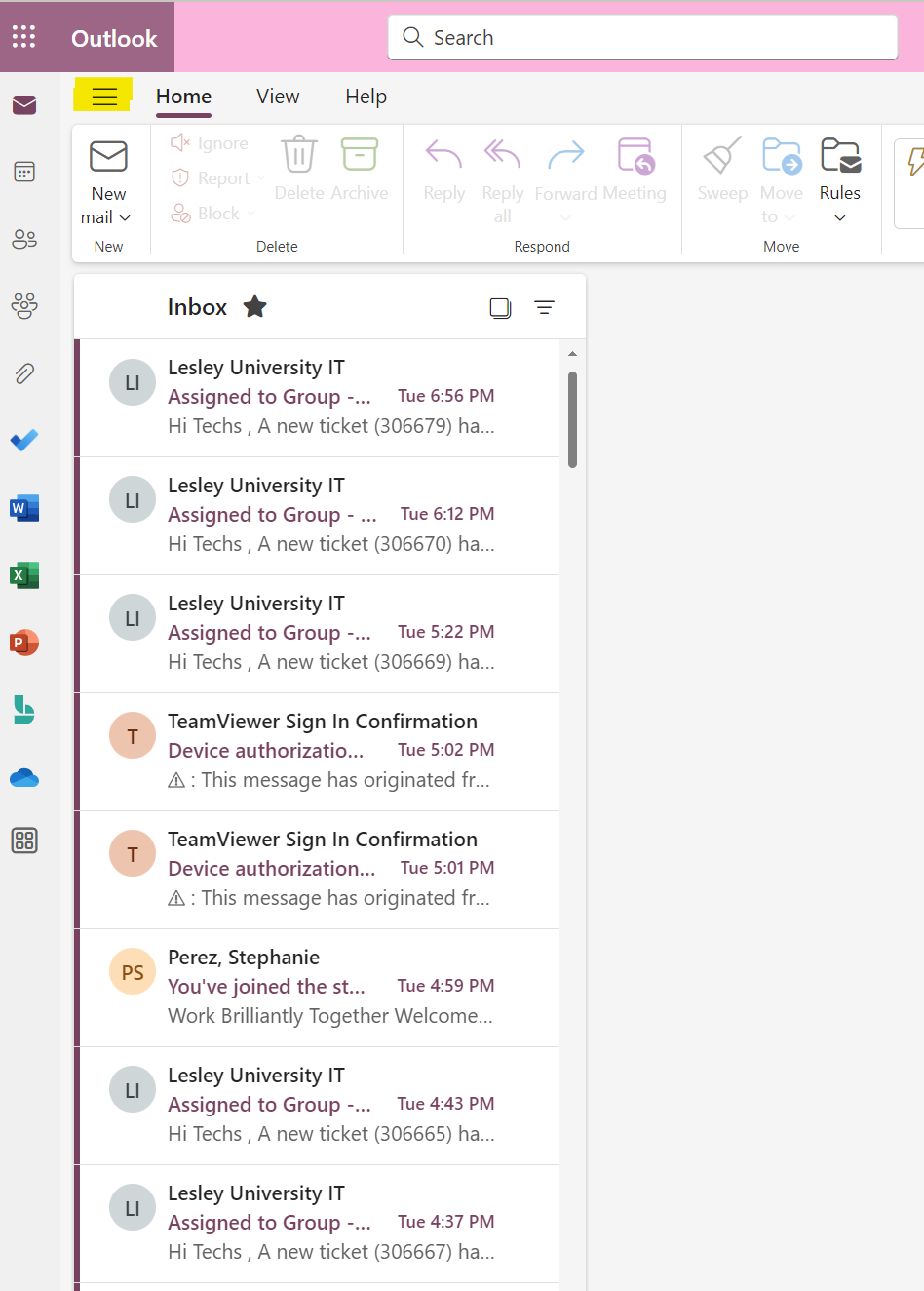
Task: Click the scrollbar up arrow
Action: click(x=572, y=354)
